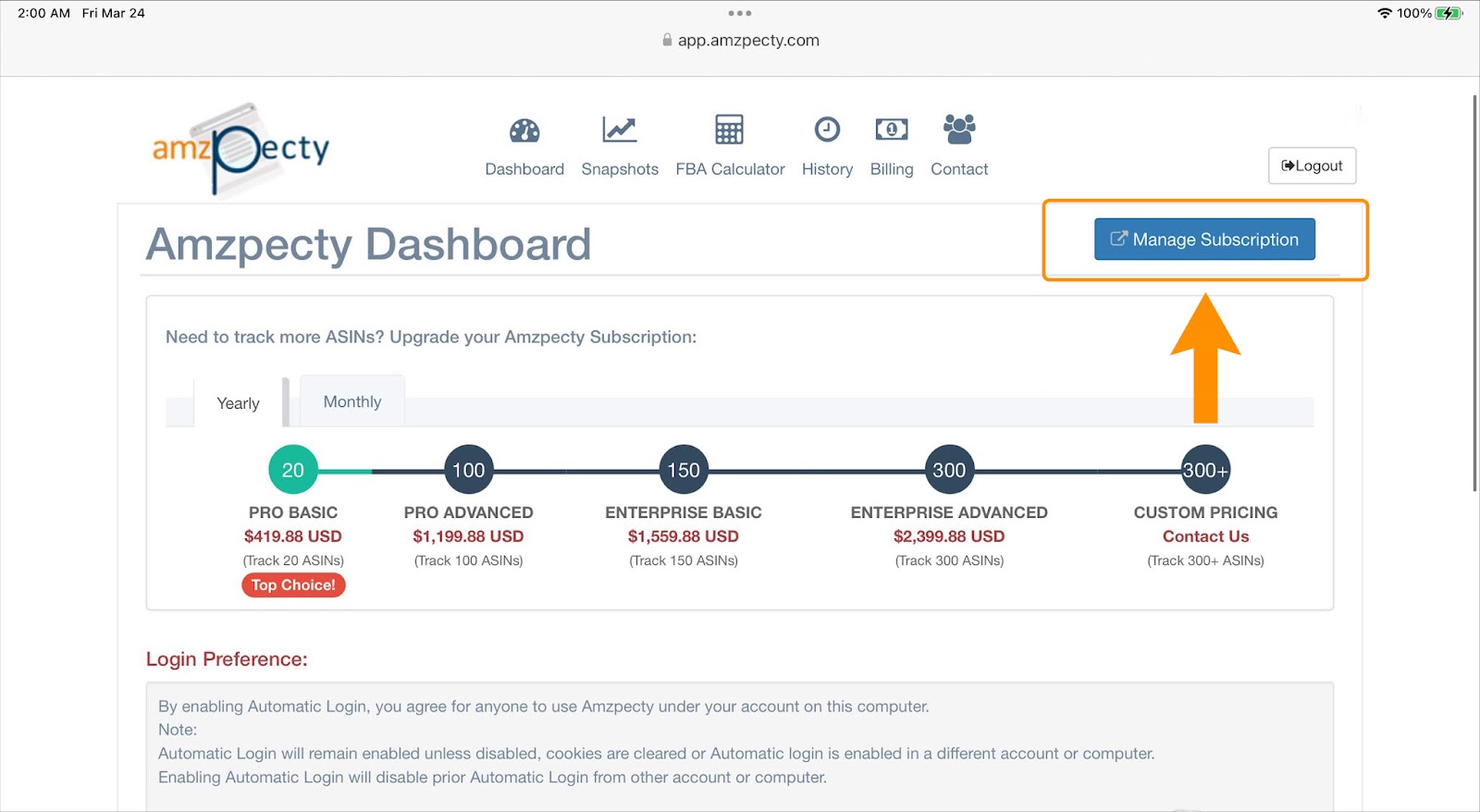Click the $2,399.88 USD price

(949, 536)
